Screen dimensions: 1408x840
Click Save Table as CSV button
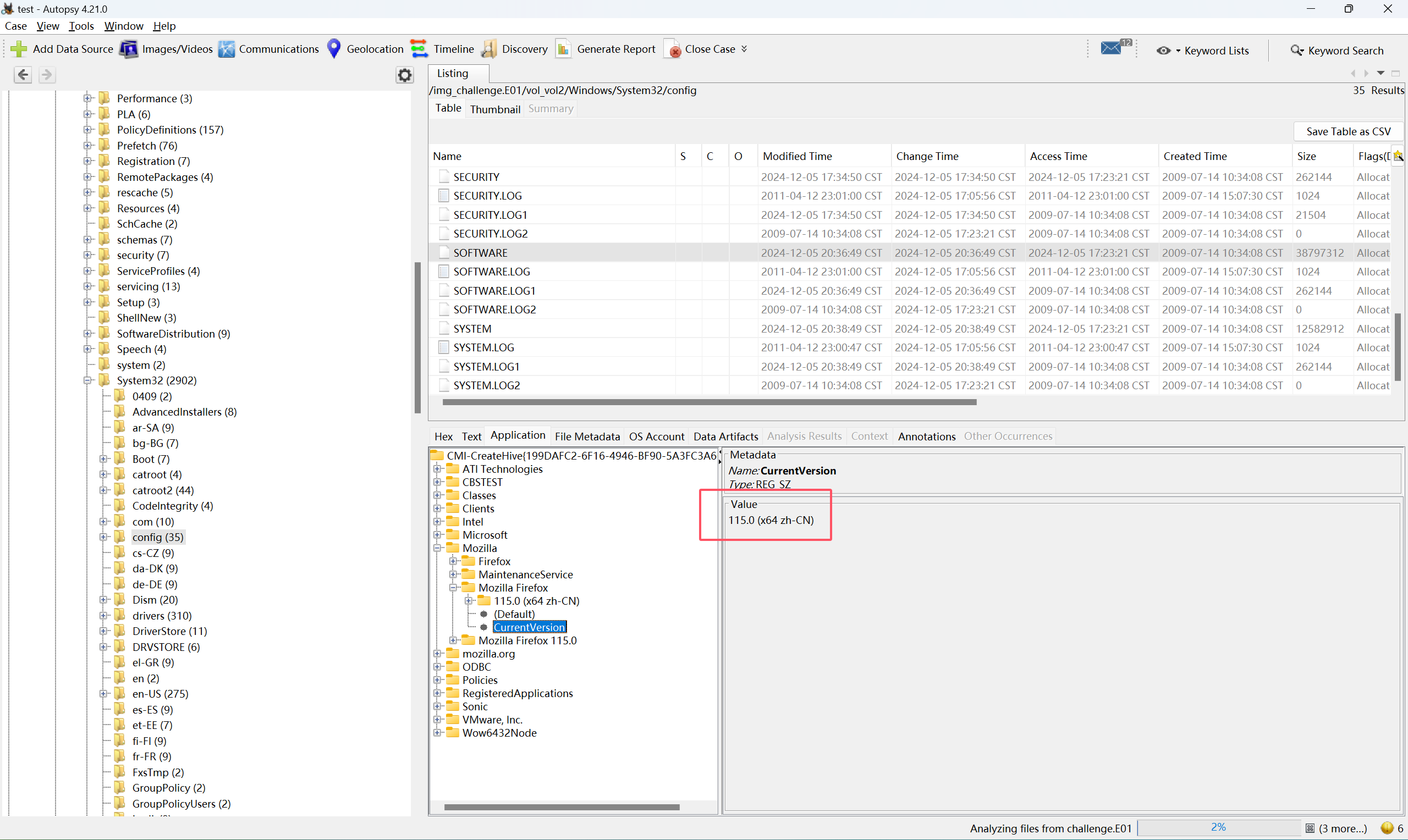[x=1348, y=131]
